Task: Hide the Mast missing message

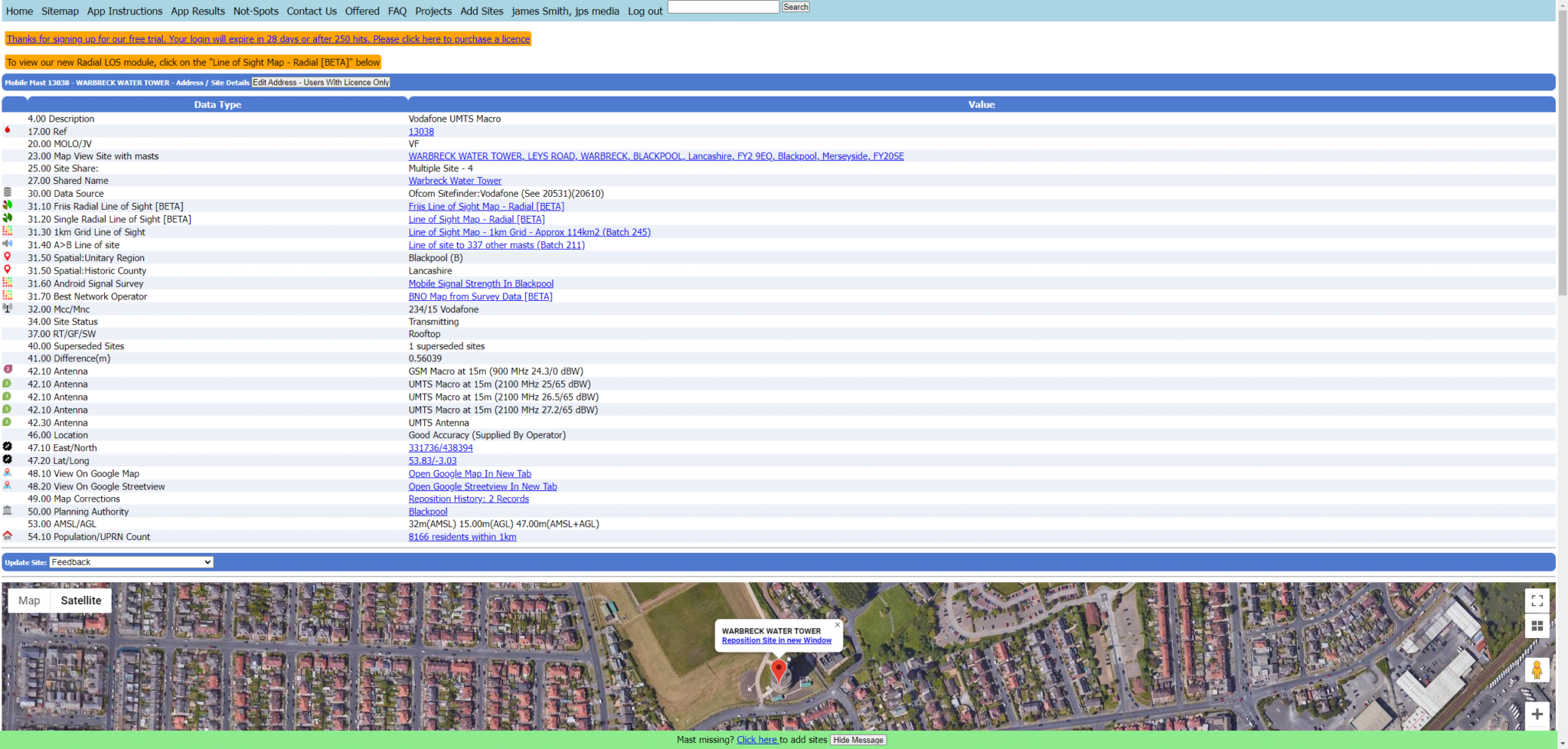Action: (x=857, y=740)
